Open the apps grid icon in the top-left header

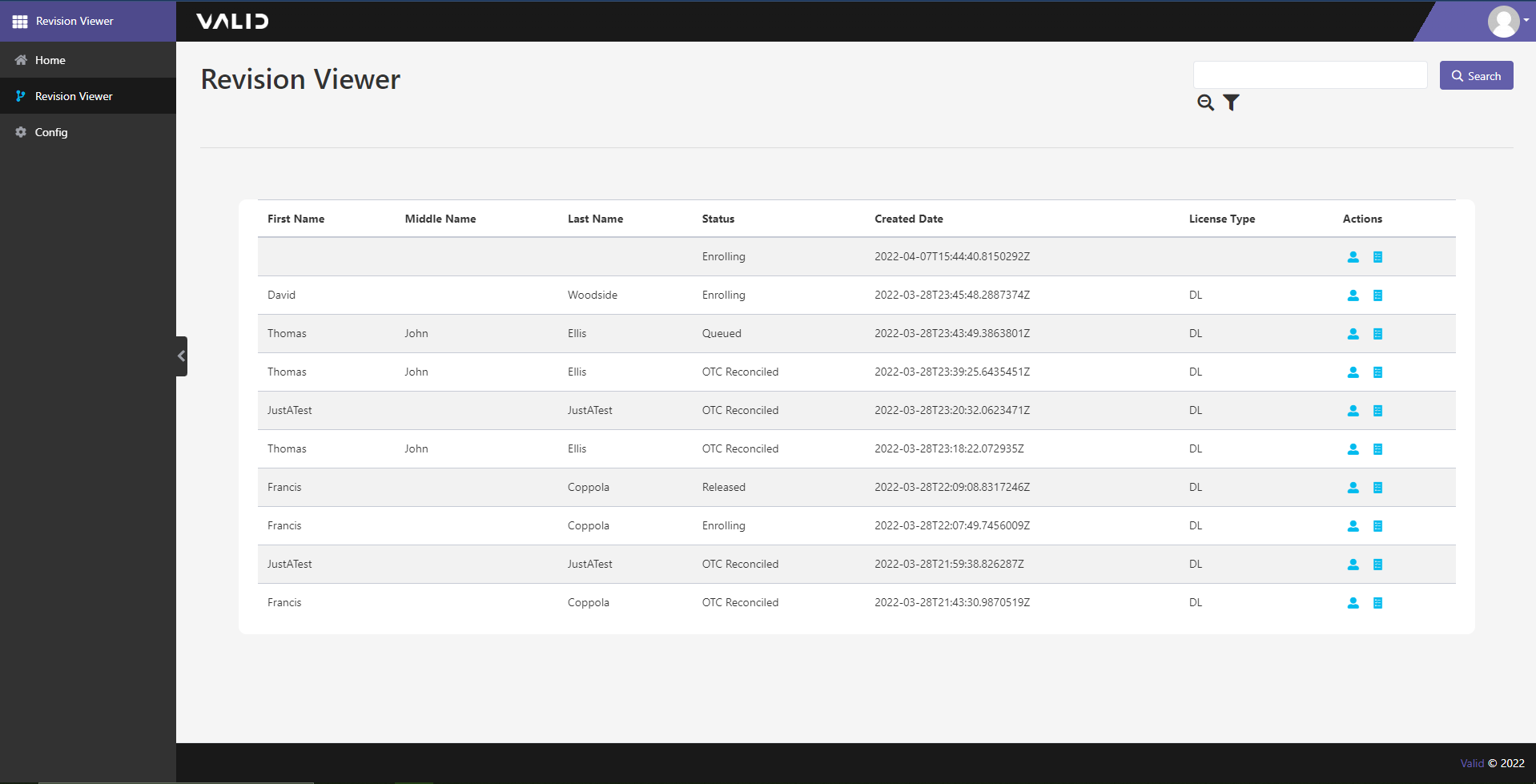click(20, 22)
